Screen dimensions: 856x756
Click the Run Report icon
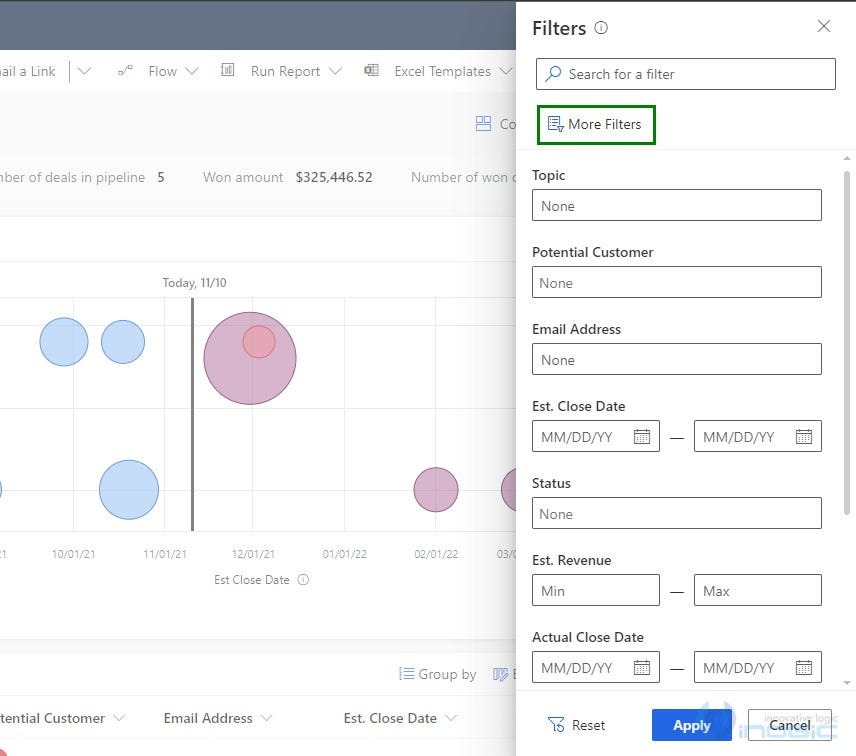(x=228, y=70)
